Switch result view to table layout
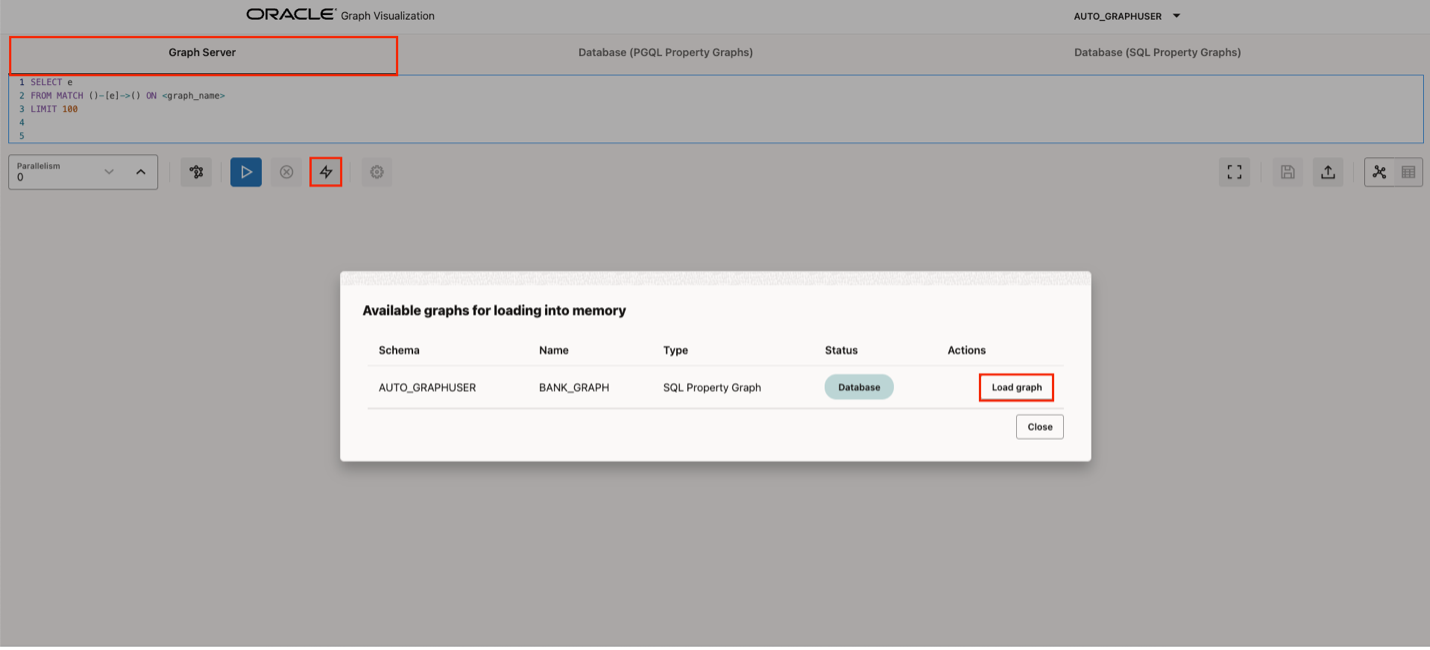The image size is (1430, 650). 1408,171
